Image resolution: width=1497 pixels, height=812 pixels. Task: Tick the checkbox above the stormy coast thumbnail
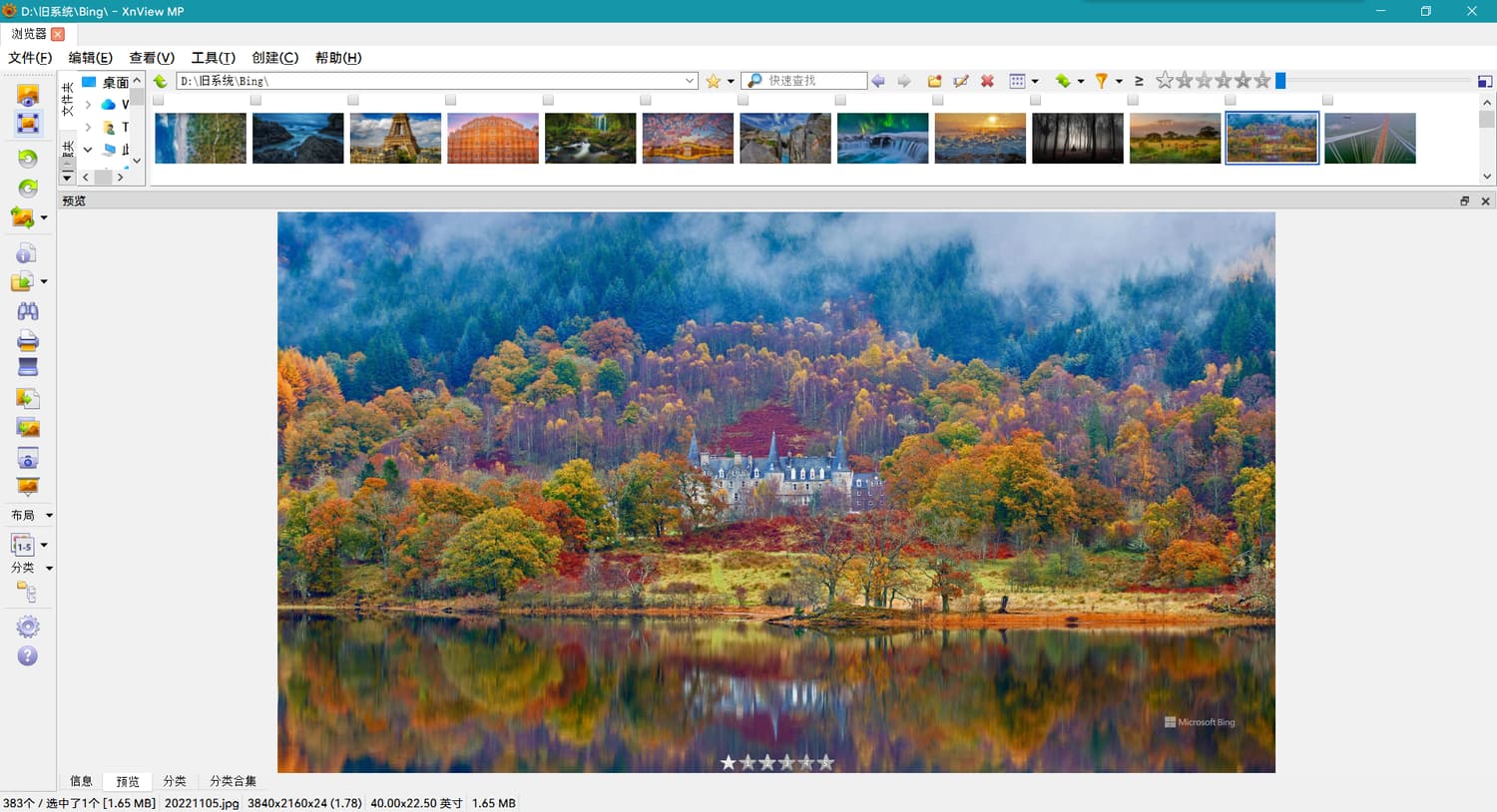point(255,100)
